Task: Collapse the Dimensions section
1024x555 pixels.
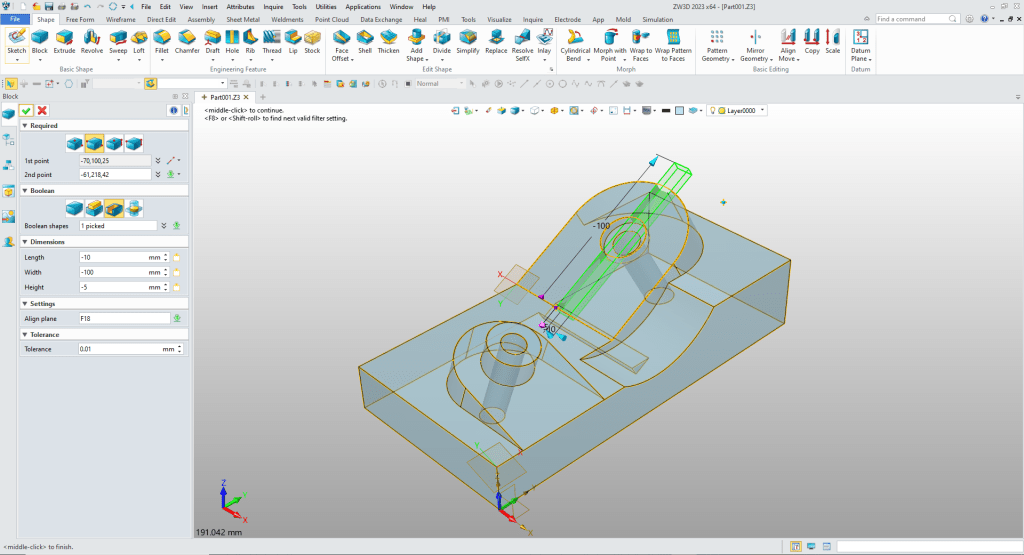Action: (x=24, y=241)
